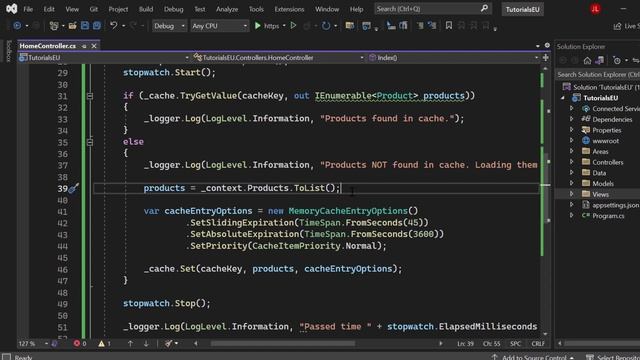Open the Extensions menu

coord(289,9)
